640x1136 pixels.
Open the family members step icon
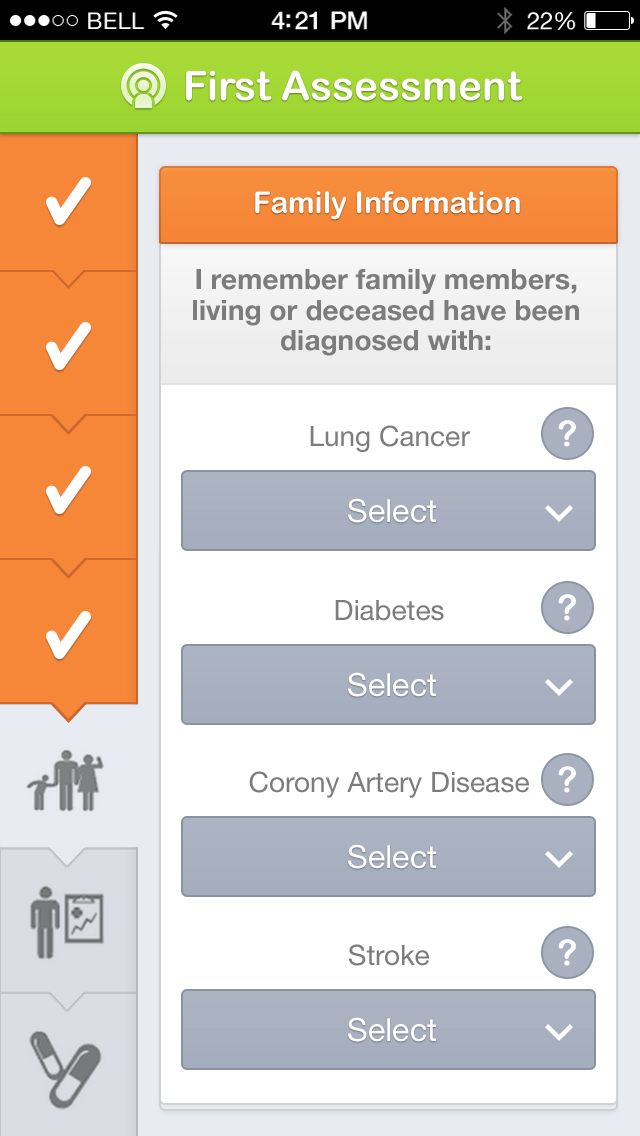point(67,781)
